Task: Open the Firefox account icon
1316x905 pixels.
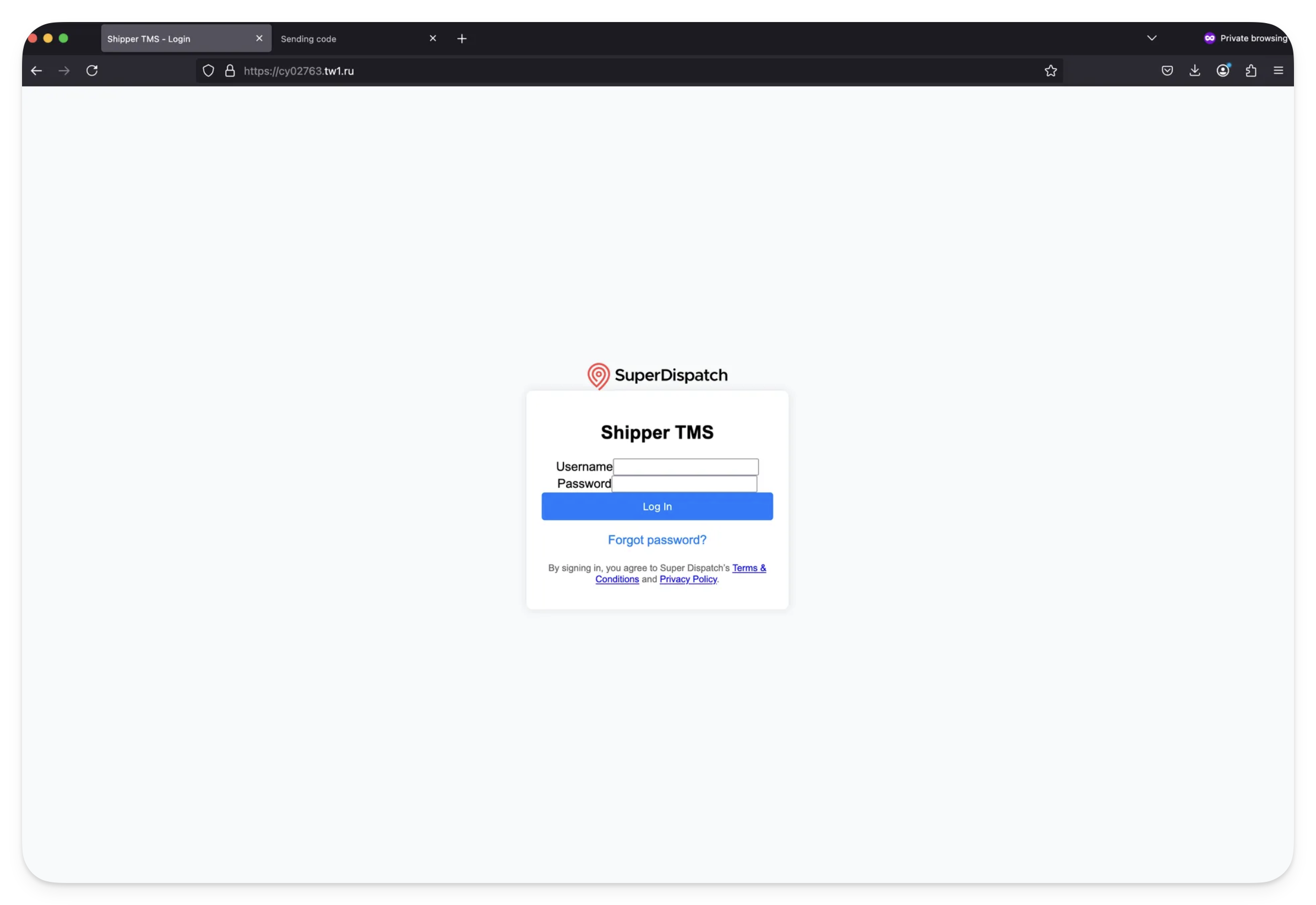Action: point(1222,71)
